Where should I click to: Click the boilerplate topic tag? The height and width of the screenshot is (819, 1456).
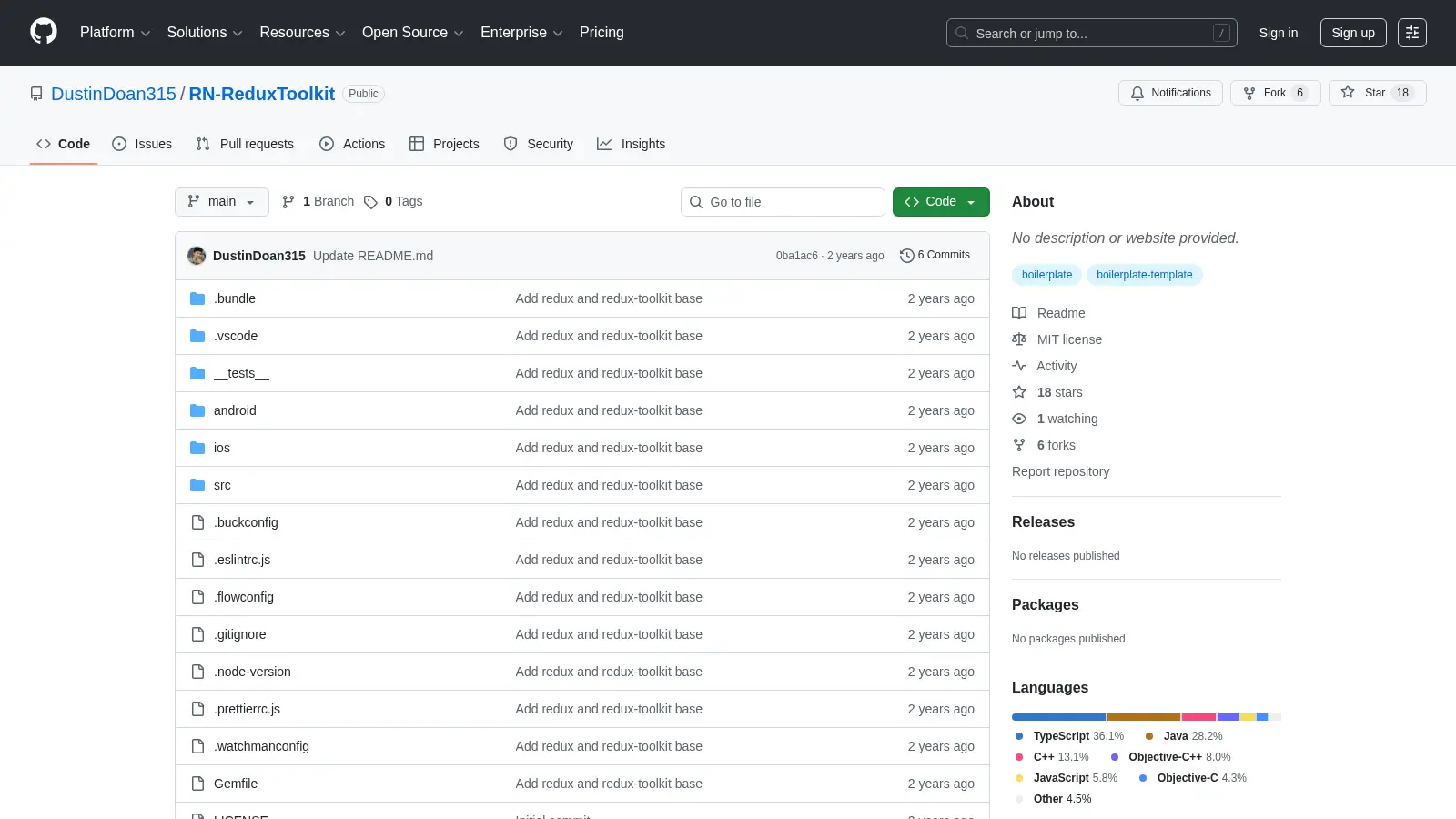click(x=1046, y=275)
